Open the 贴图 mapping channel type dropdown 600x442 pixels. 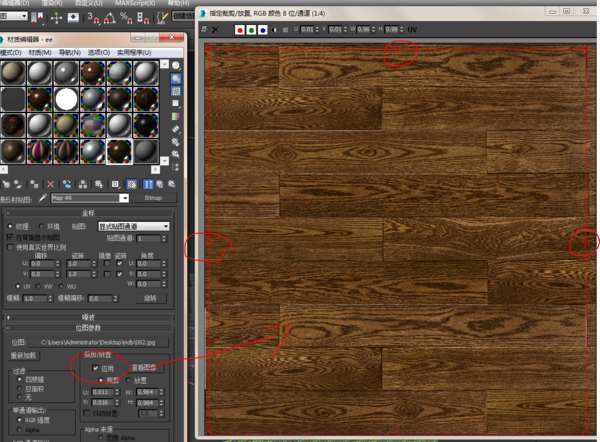tap(134, 227)
